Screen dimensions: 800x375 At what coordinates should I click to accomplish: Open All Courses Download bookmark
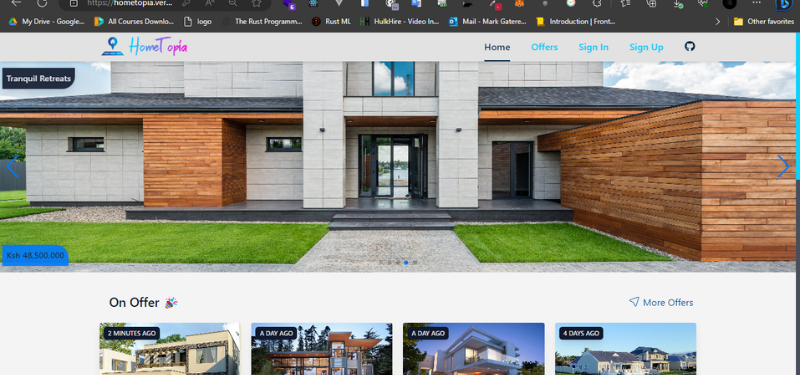[134, 21]
